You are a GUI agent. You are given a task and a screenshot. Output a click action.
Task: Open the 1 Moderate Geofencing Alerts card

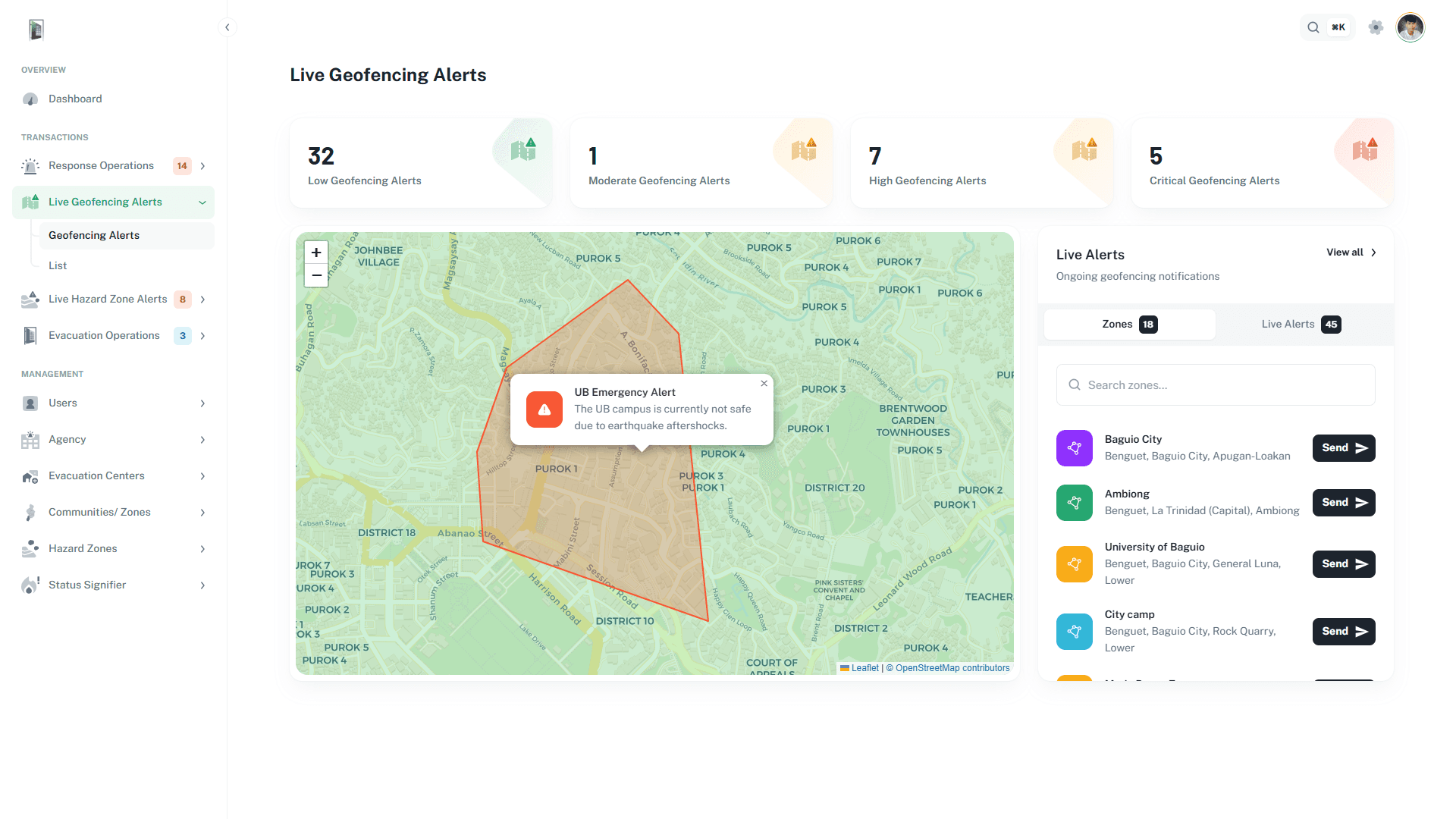point(701,163)
